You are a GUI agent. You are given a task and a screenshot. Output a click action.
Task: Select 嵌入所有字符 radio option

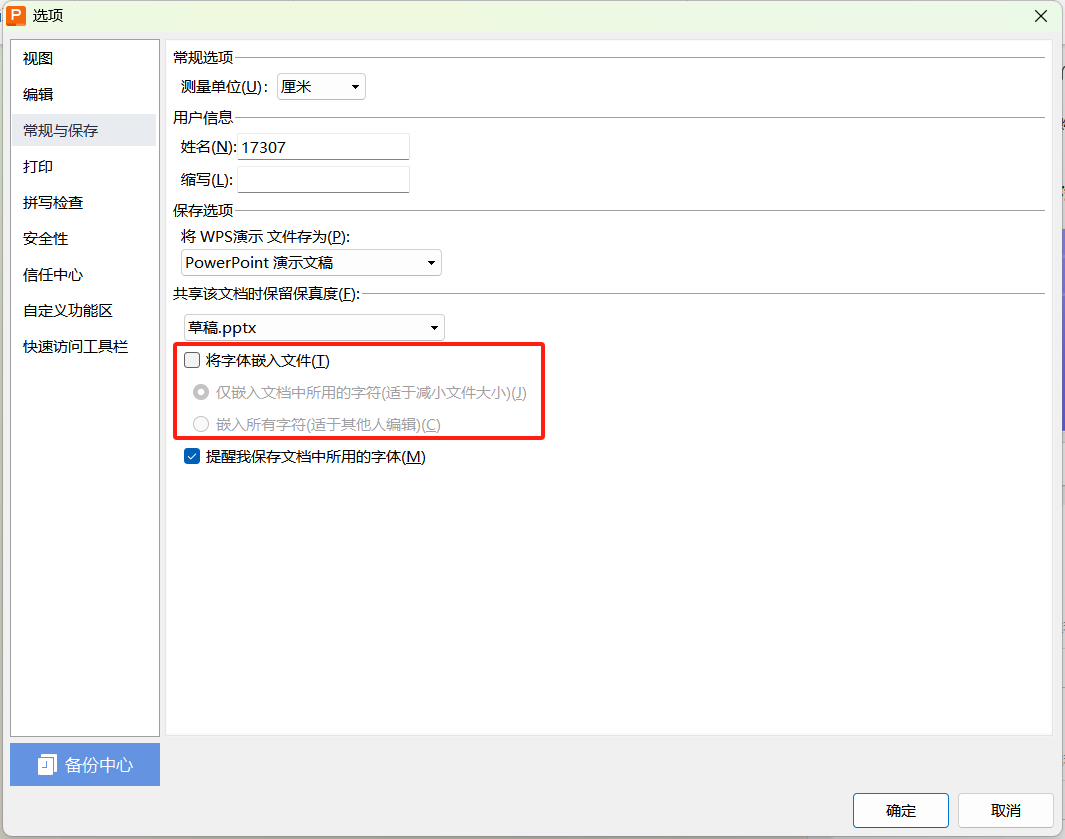click(x=201, y=425)
